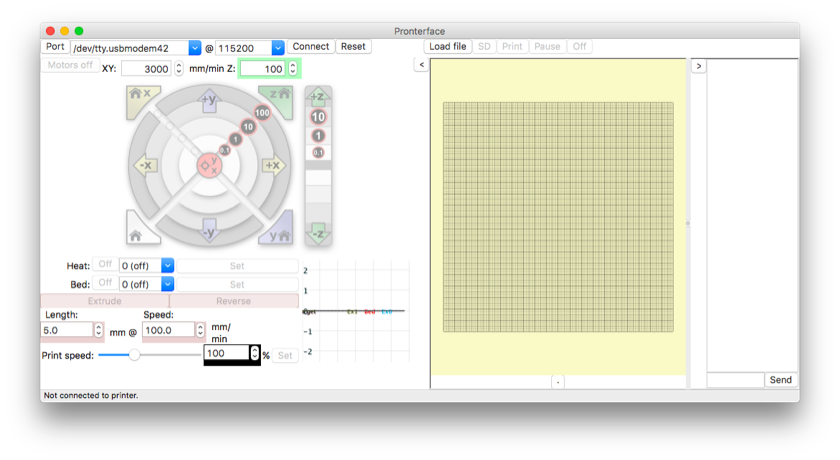Jog the head in +y direction
Viewport: 840px width, 460px height.
click(x=209, y=100)
